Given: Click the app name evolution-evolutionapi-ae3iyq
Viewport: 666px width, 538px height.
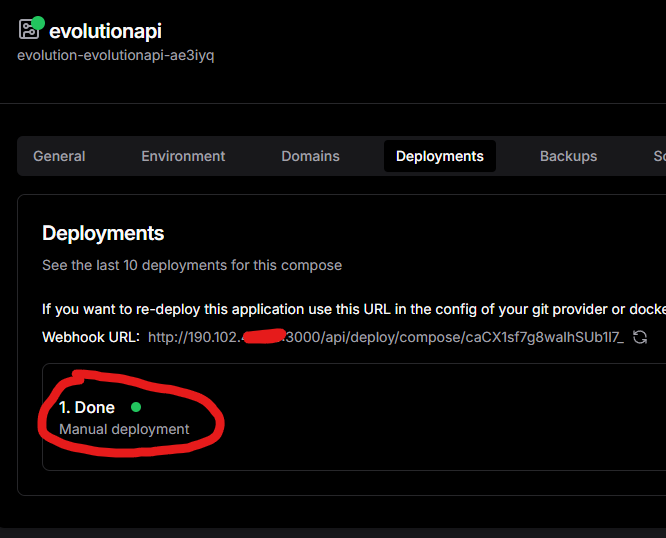Looking at the screenshot, I should pyautogui.click(x=115, y=55).
